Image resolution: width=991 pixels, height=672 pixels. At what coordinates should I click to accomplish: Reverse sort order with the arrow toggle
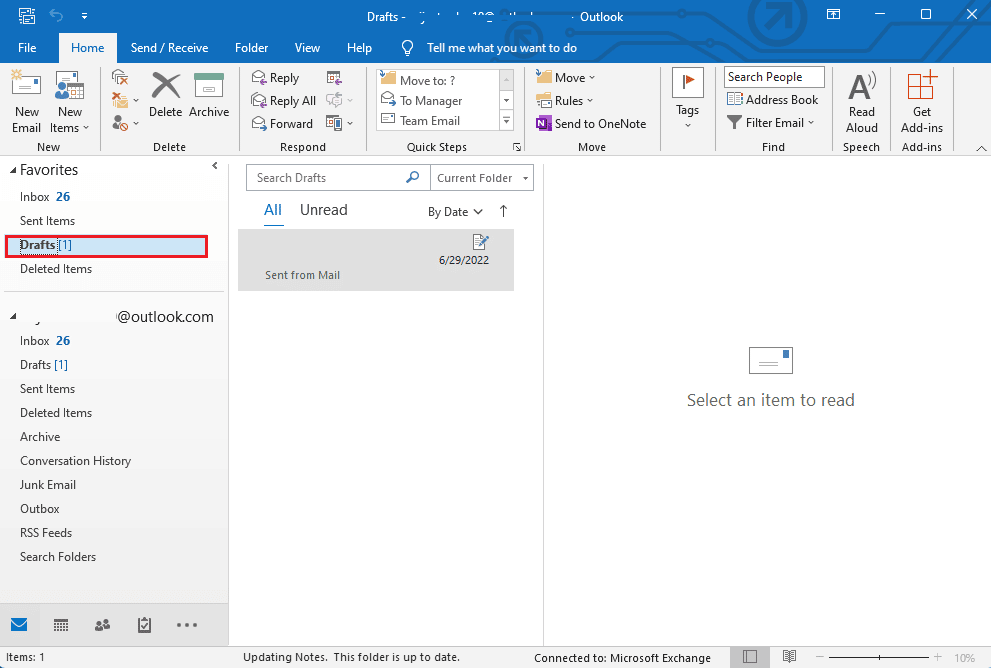[503, 211]
